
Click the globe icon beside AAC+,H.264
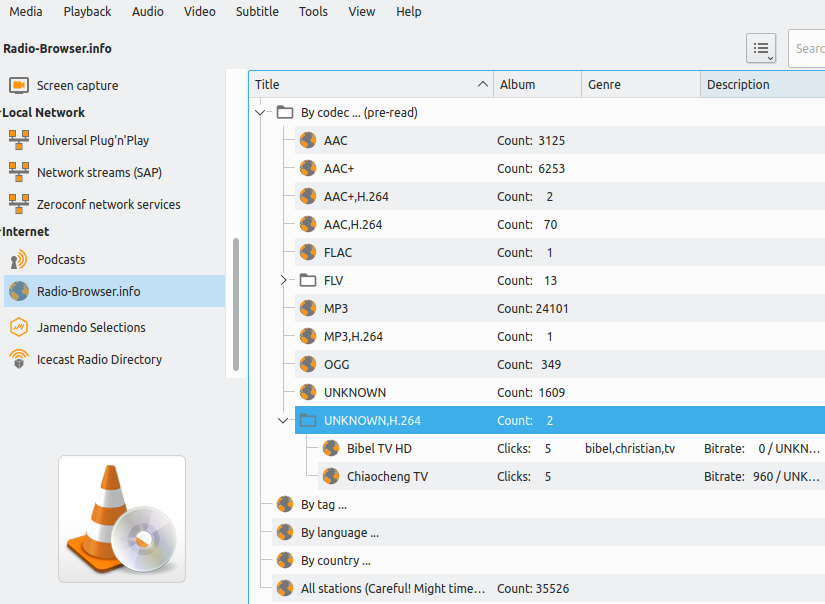click(x=308, y=196)
